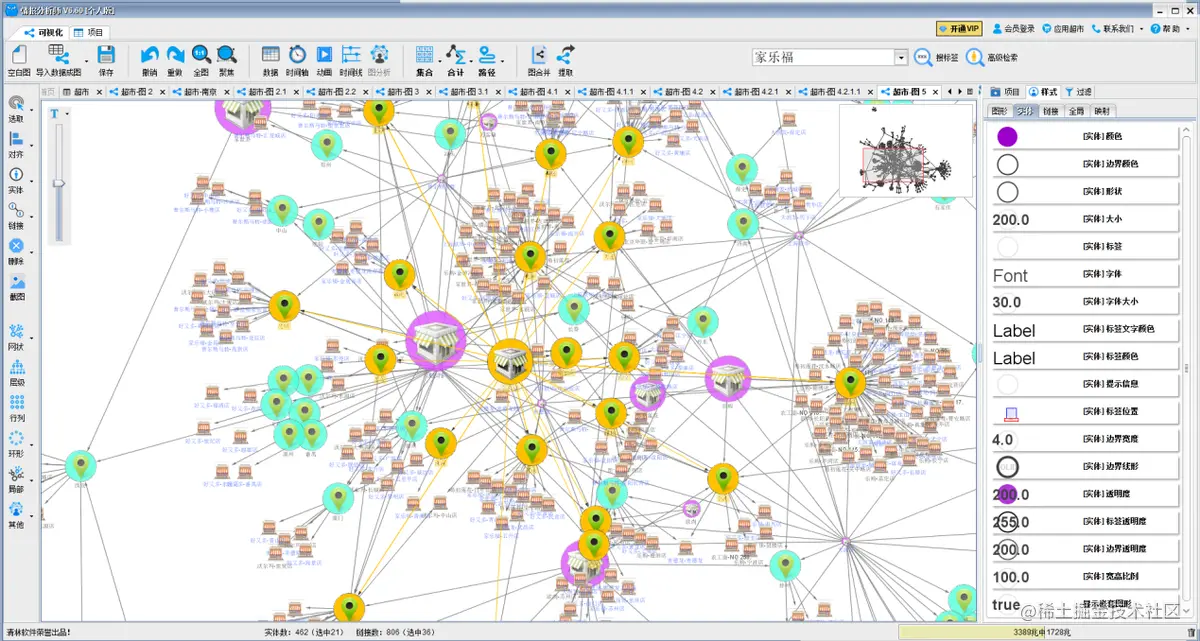Apply the 行列 grid layout
1200x641 pixels.
pyautogui.click(x=16, y=408)
